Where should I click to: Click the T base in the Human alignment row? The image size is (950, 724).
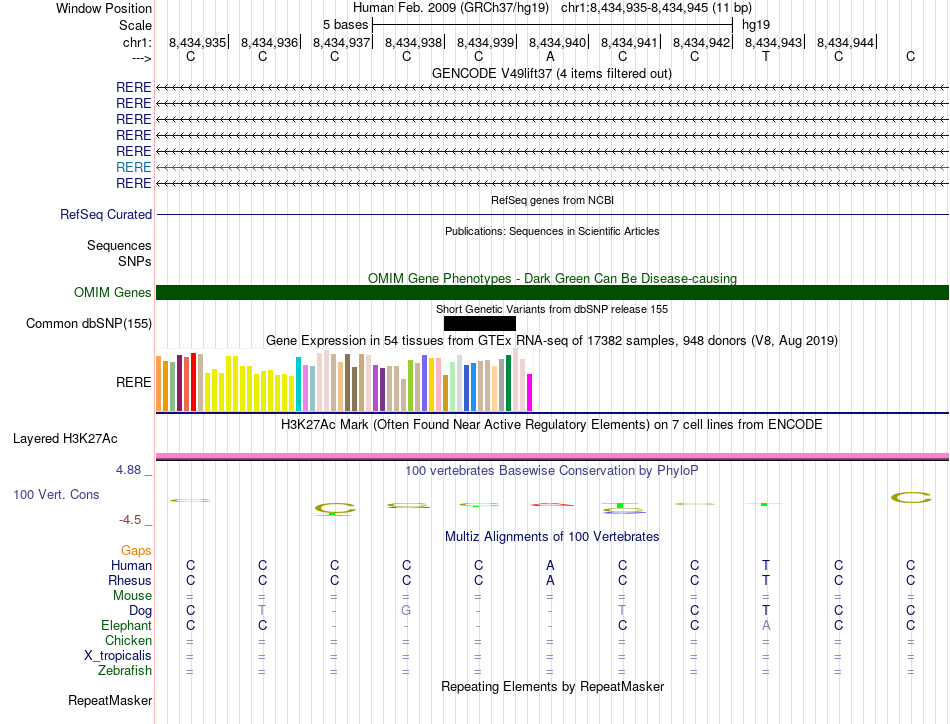(766, 565)
